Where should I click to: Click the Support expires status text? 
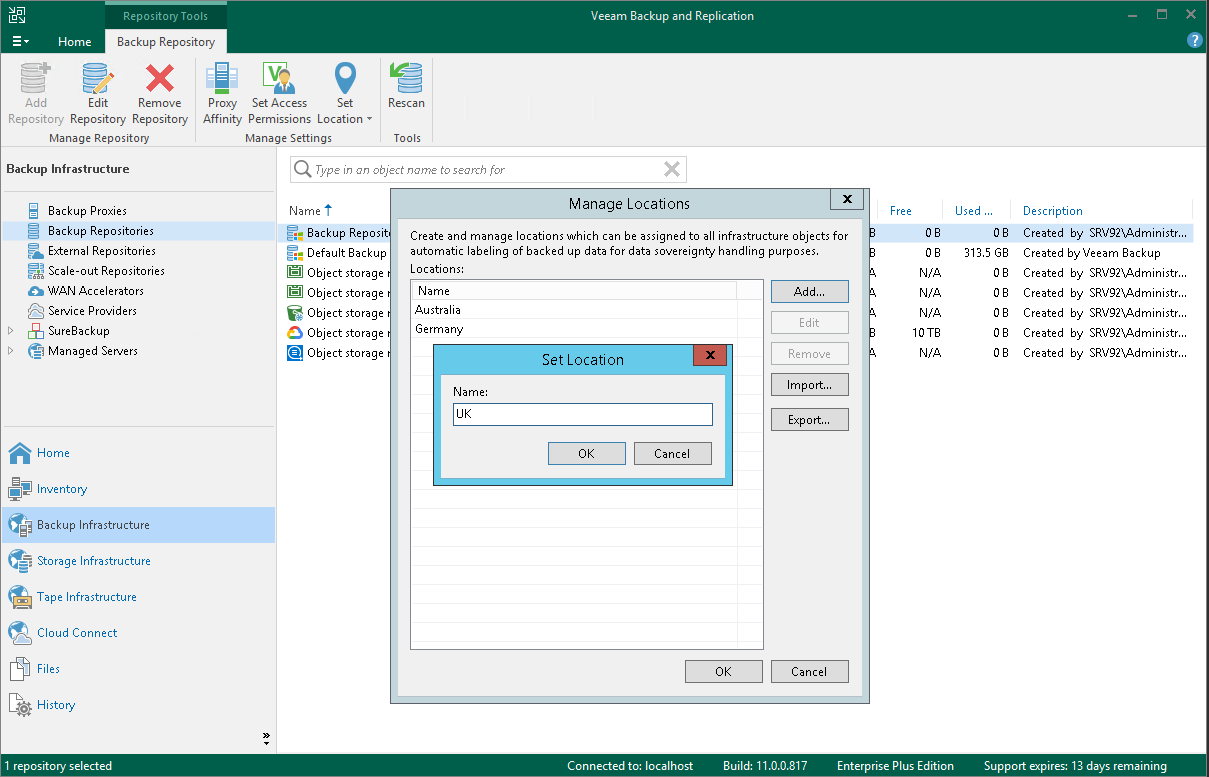tap(1075, 766)
